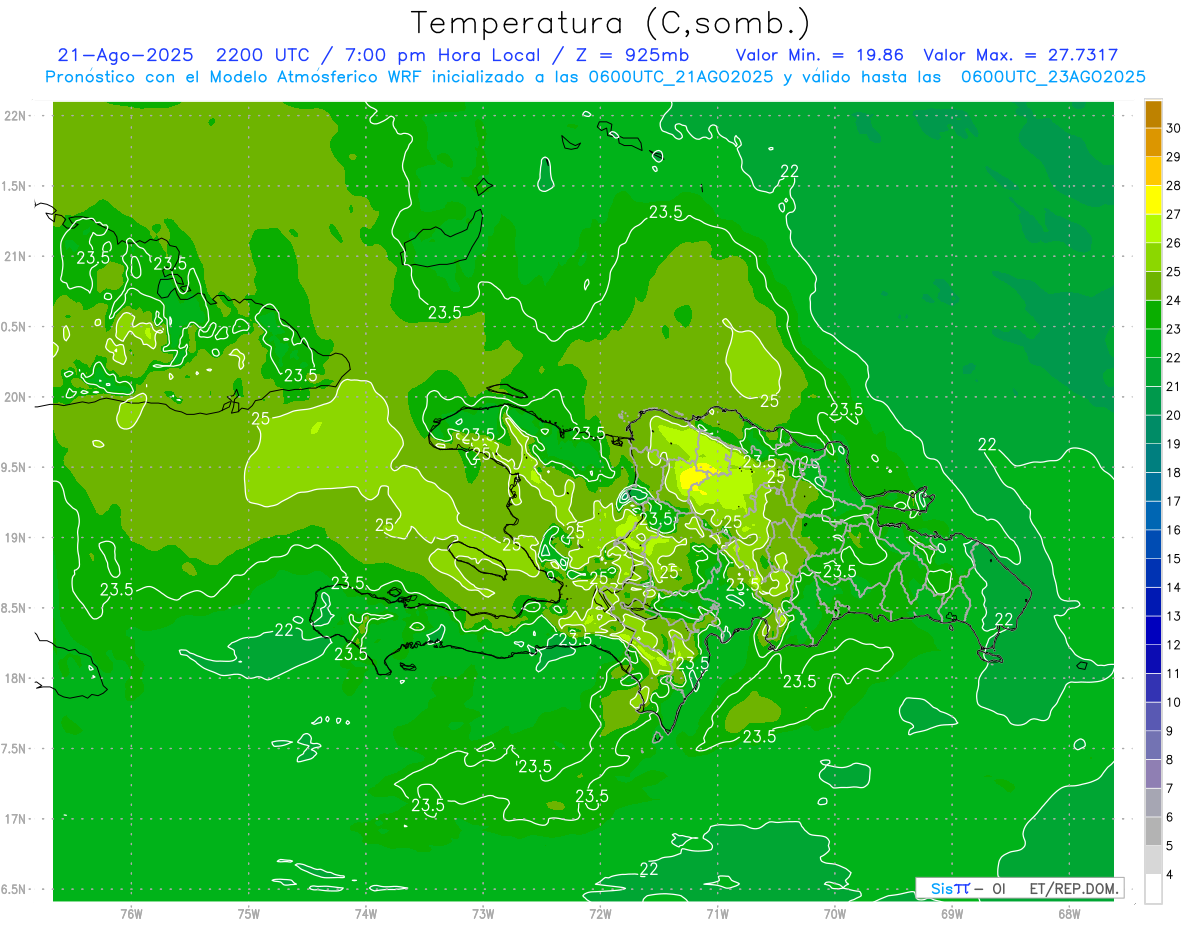Click the colorbar value label "16"
1200x927 pixels.
click(1174, 530)
